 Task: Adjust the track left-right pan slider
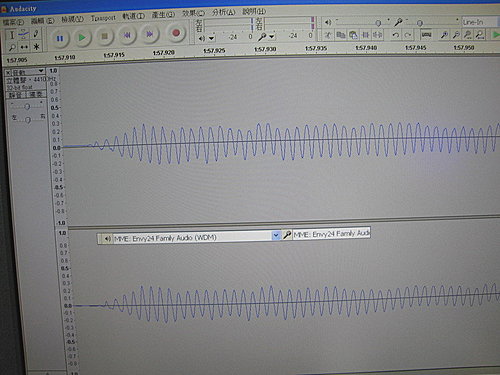[x=28, y=119]
